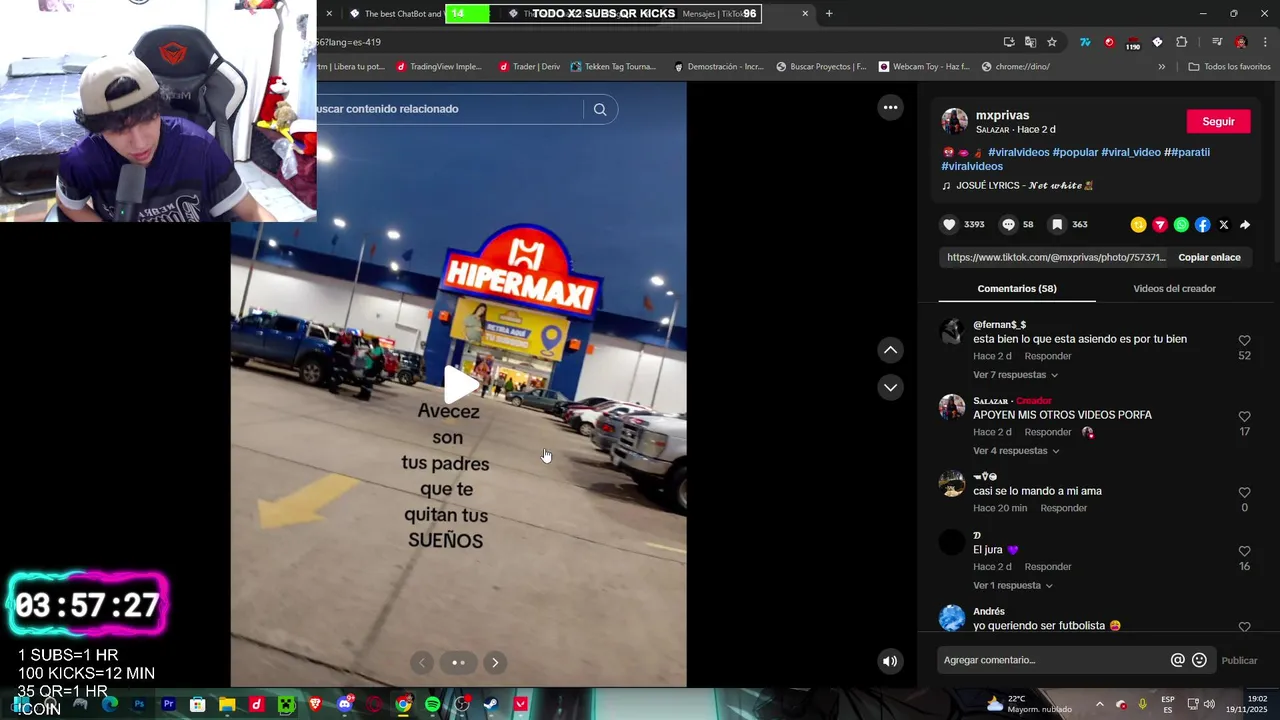The height and width of the screenshot is (720, 1280).
Task: Like the 'casi se lo mando' comment
Action: coord(1244,492)
